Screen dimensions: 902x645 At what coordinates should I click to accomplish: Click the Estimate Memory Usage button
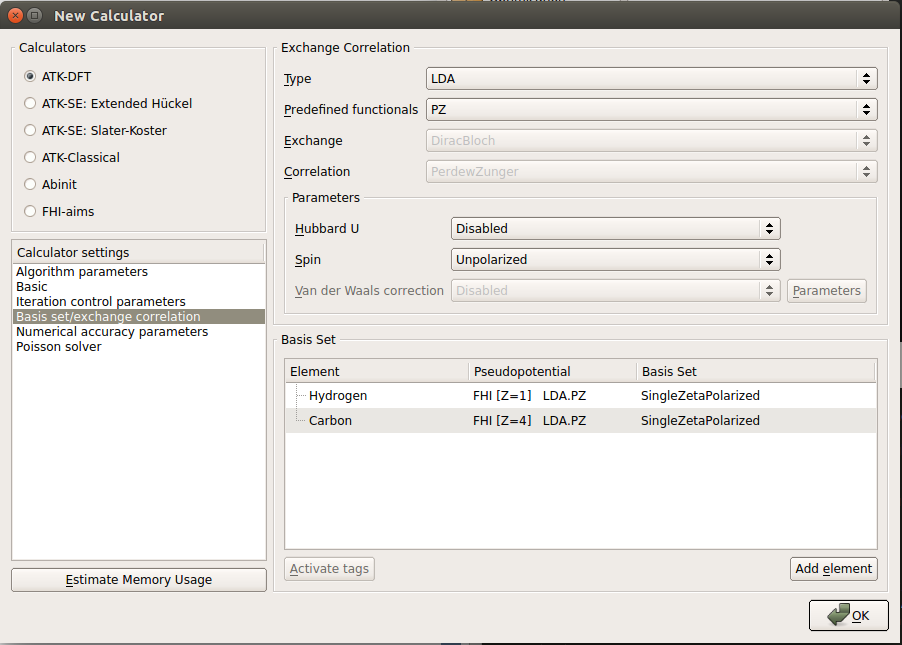[x=139, y=580]
